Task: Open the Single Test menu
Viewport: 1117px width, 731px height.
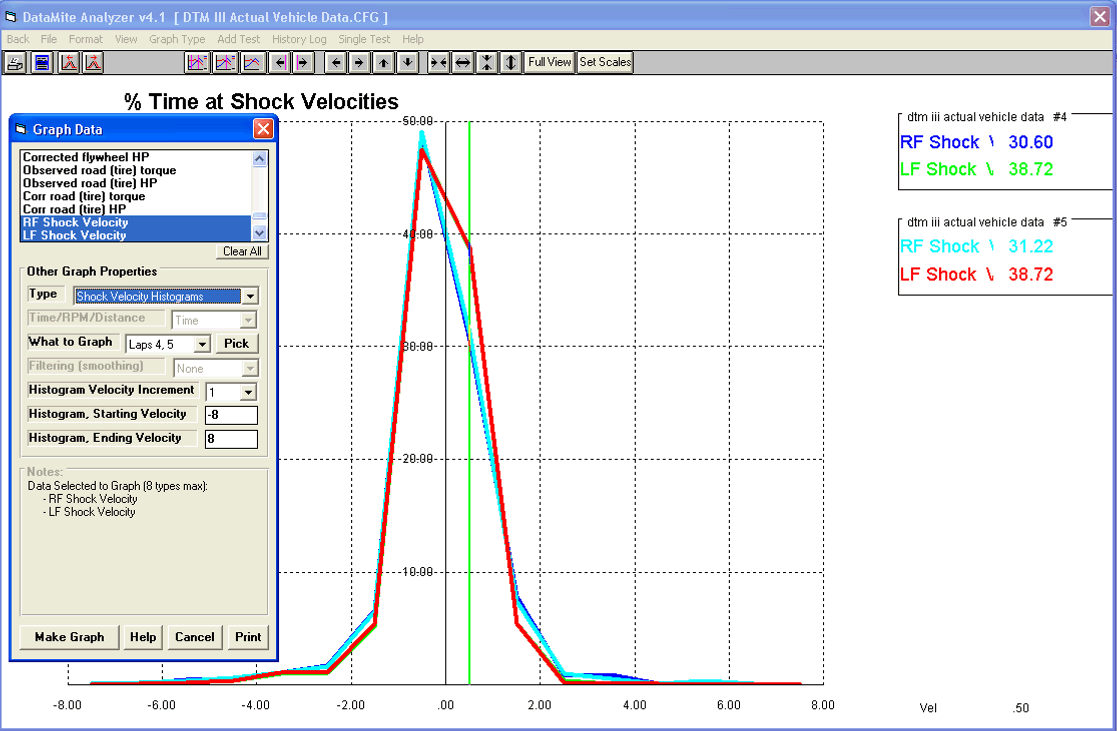Action: [364, 39]
